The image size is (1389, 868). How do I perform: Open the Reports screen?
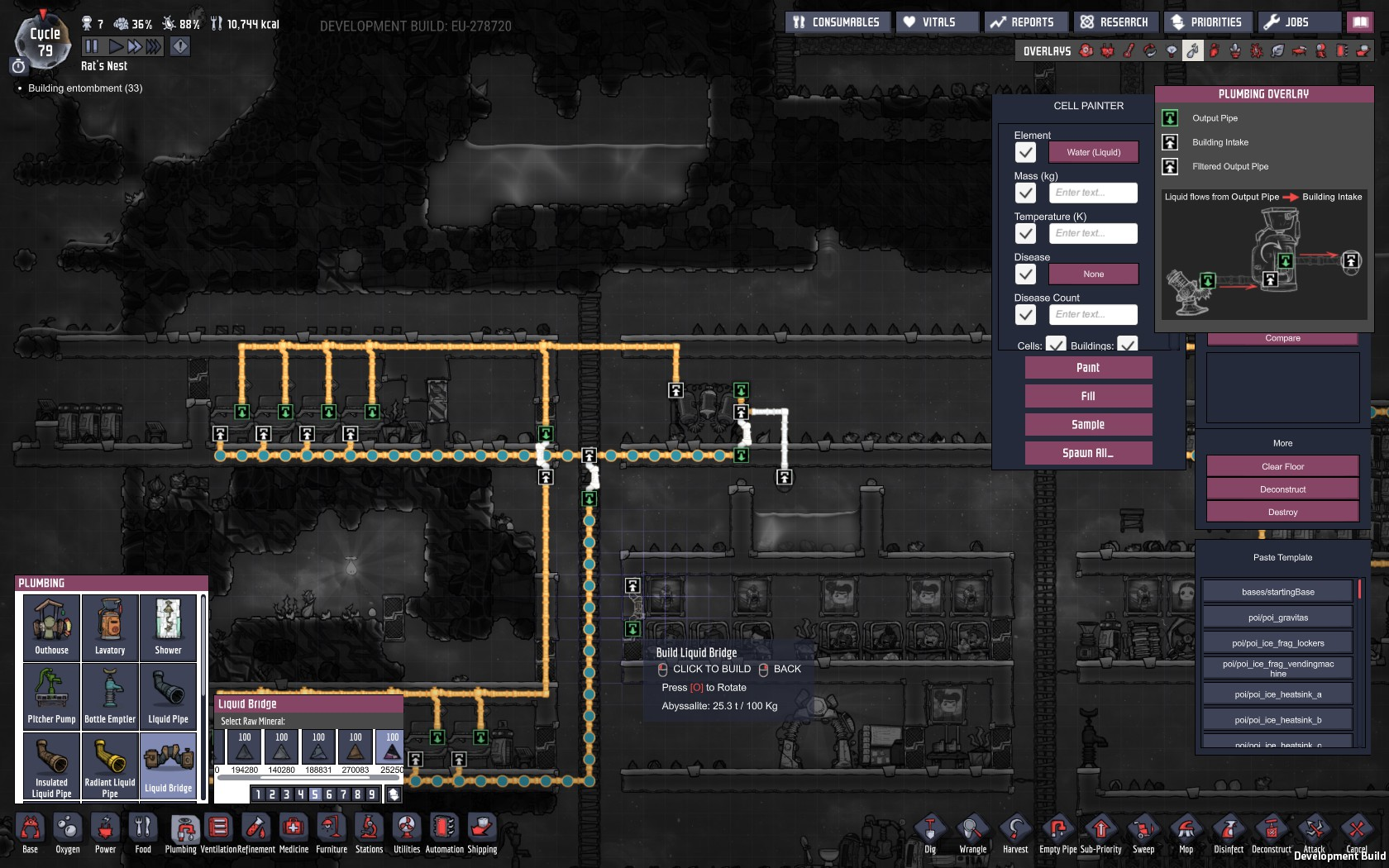point(1025,22)
